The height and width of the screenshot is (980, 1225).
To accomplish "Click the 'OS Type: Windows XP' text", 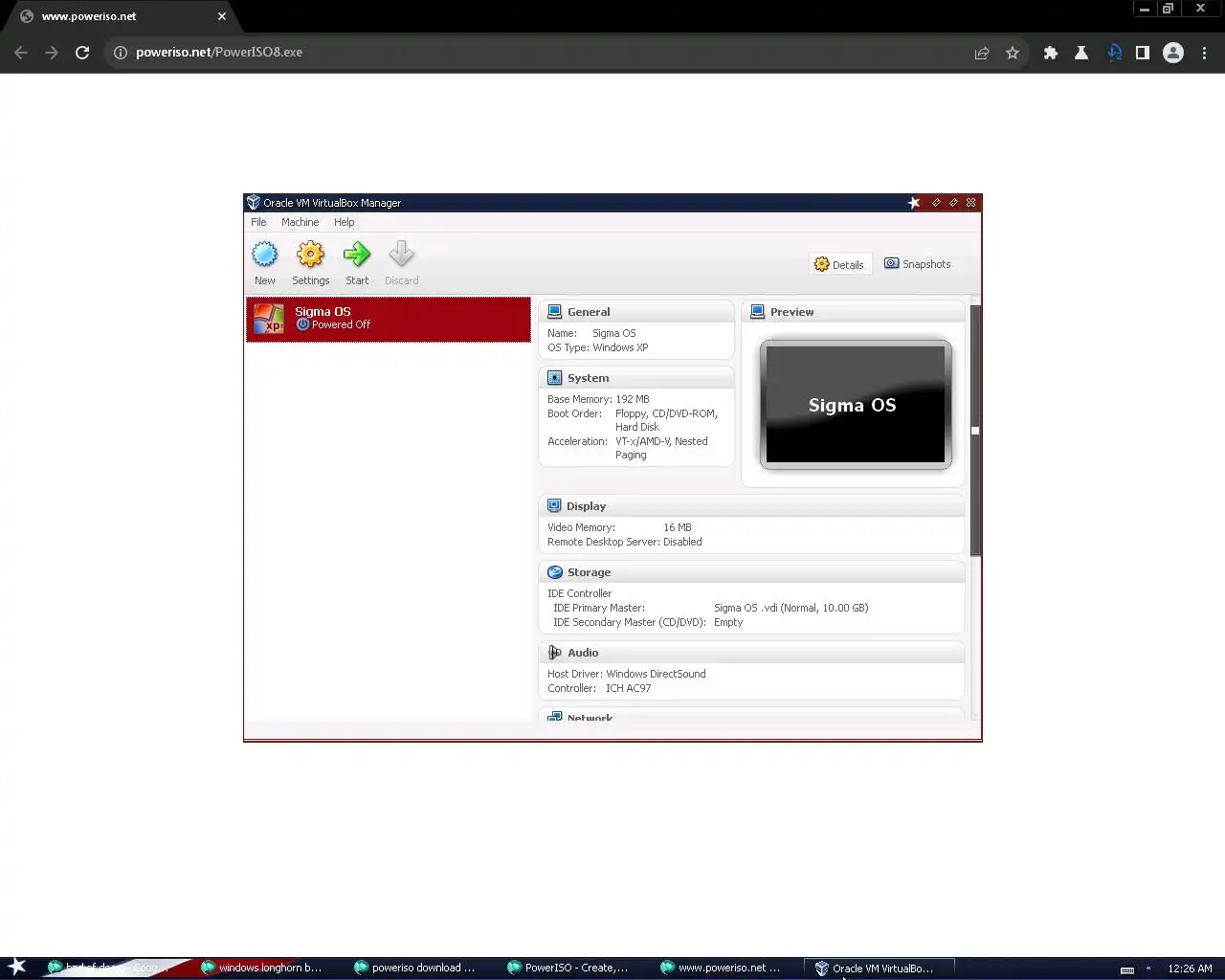I will tap(597, 347).
